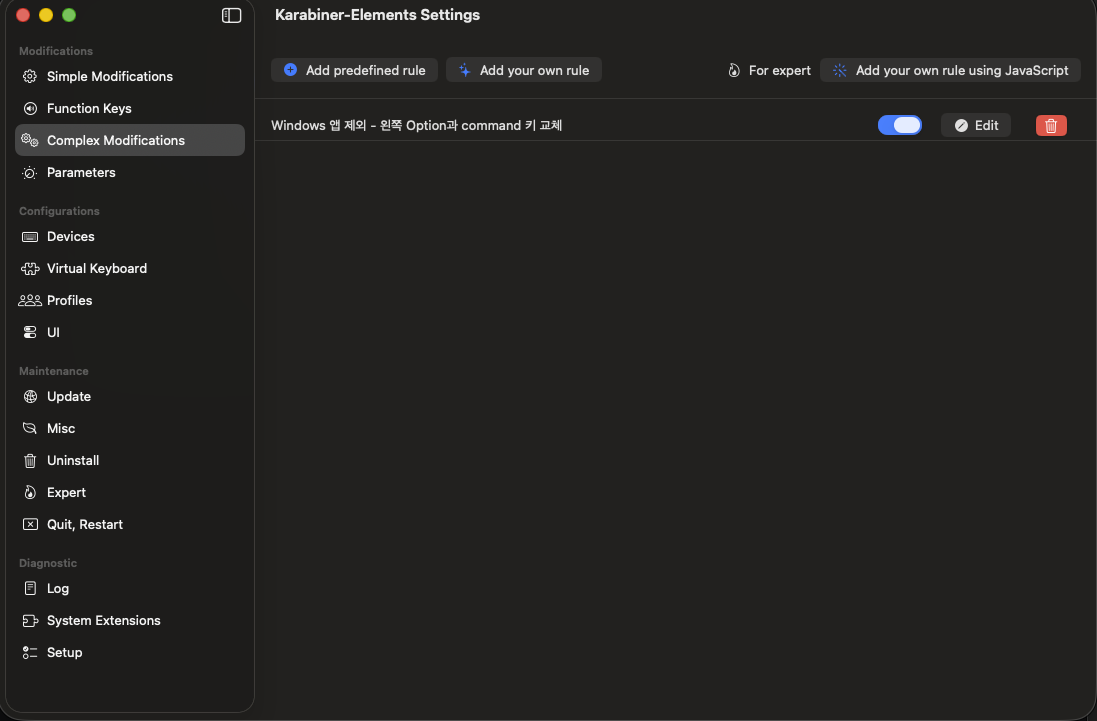Click the UI switches icon
This screenshot has height=721, width=1097.
click(29, 332)
